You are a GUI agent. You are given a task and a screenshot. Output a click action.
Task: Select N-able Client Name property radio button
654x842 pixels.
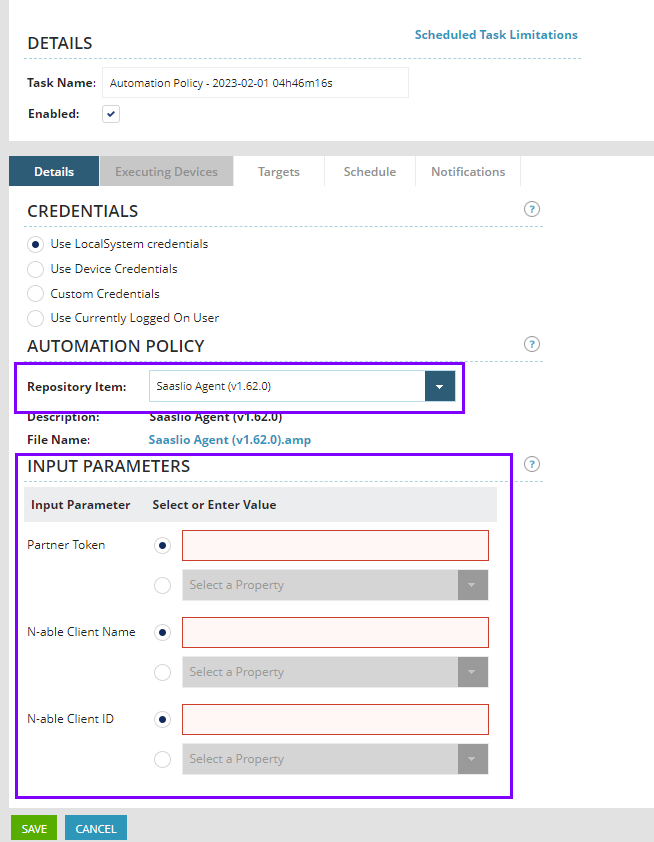162,672
